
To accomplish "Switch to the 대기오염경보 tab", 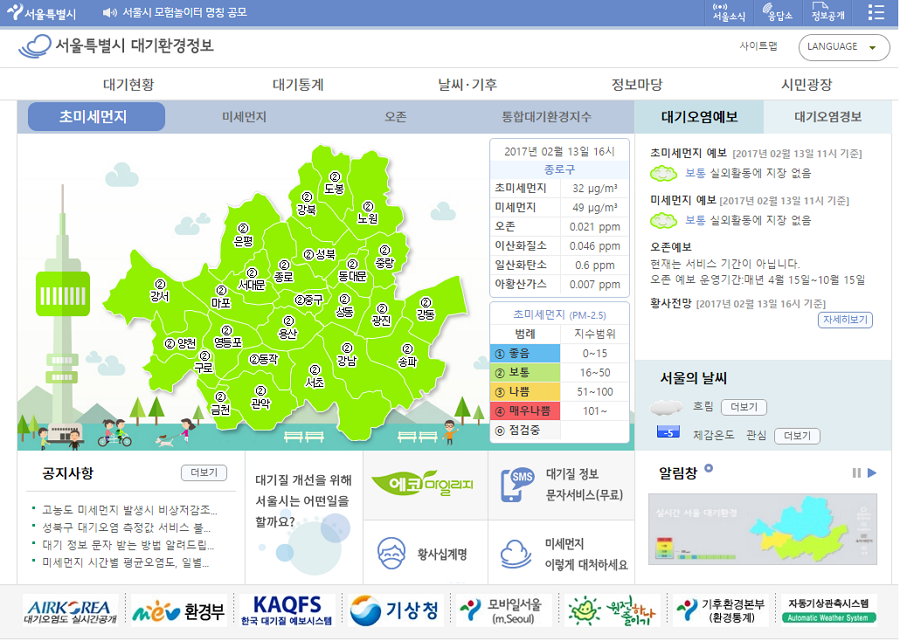I will coord(828,117).
